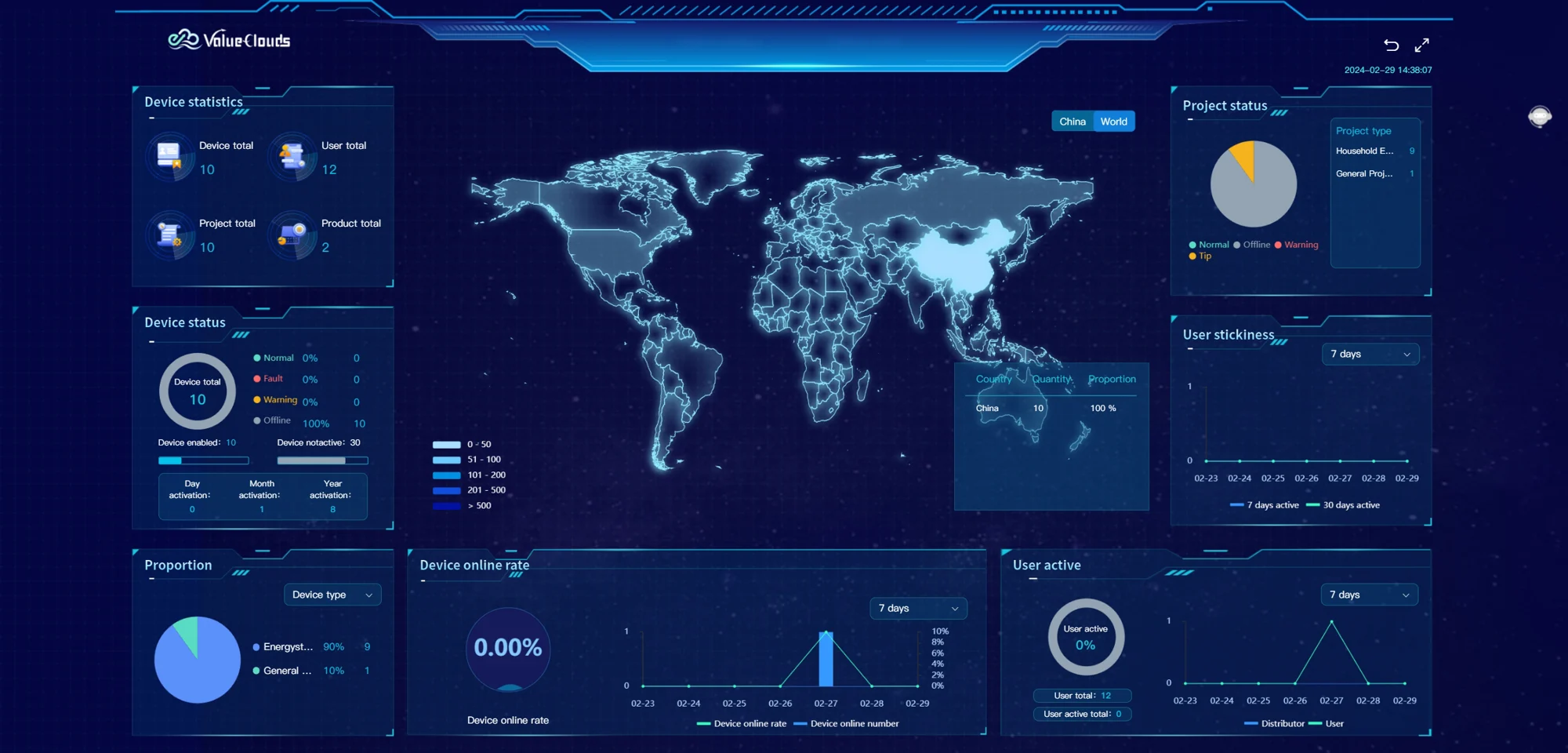Click the Device total donut ring
The height and width of the screenshot is (753, 1568).
coord(198,391)
